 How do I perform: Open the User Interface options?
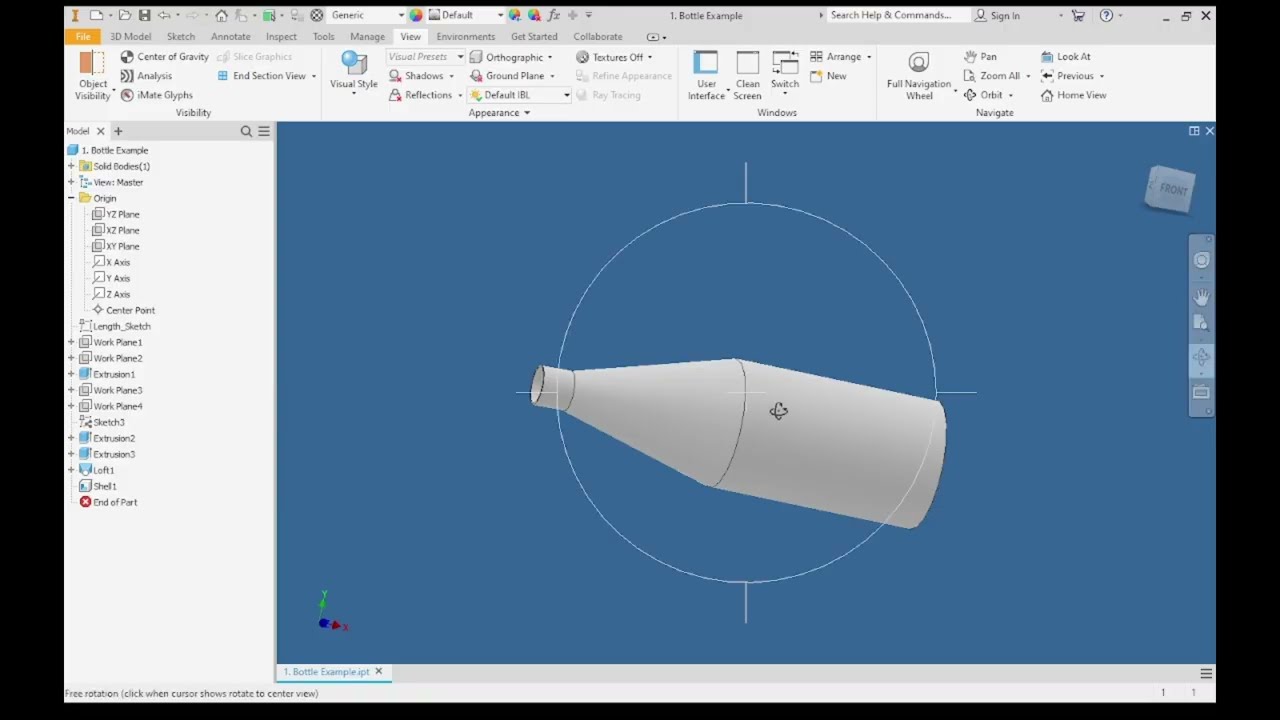706,76
